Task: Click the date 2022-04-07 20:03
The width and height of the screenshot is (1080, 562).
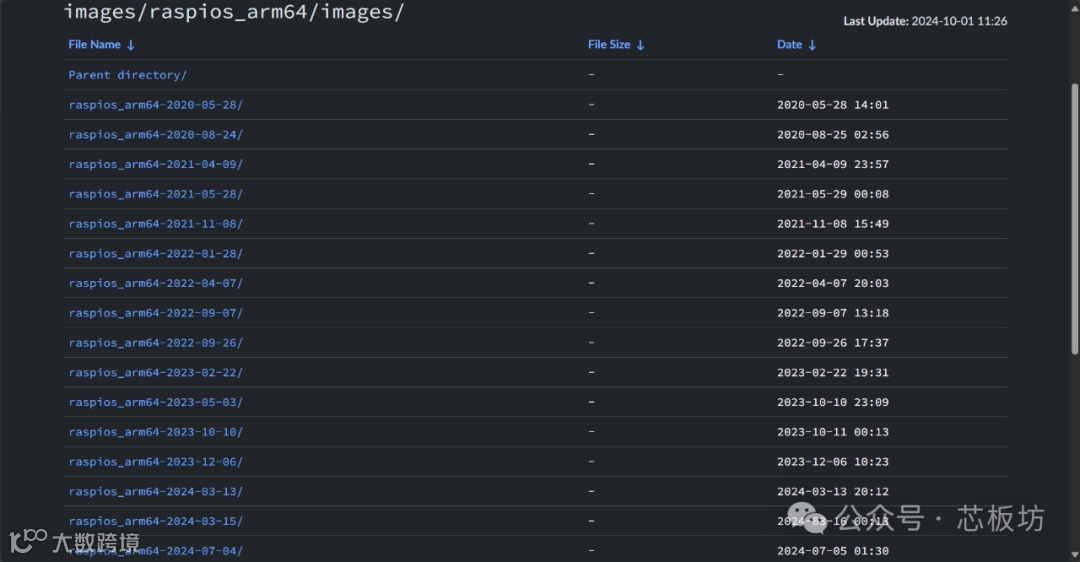Action: (x=833, y=283)
